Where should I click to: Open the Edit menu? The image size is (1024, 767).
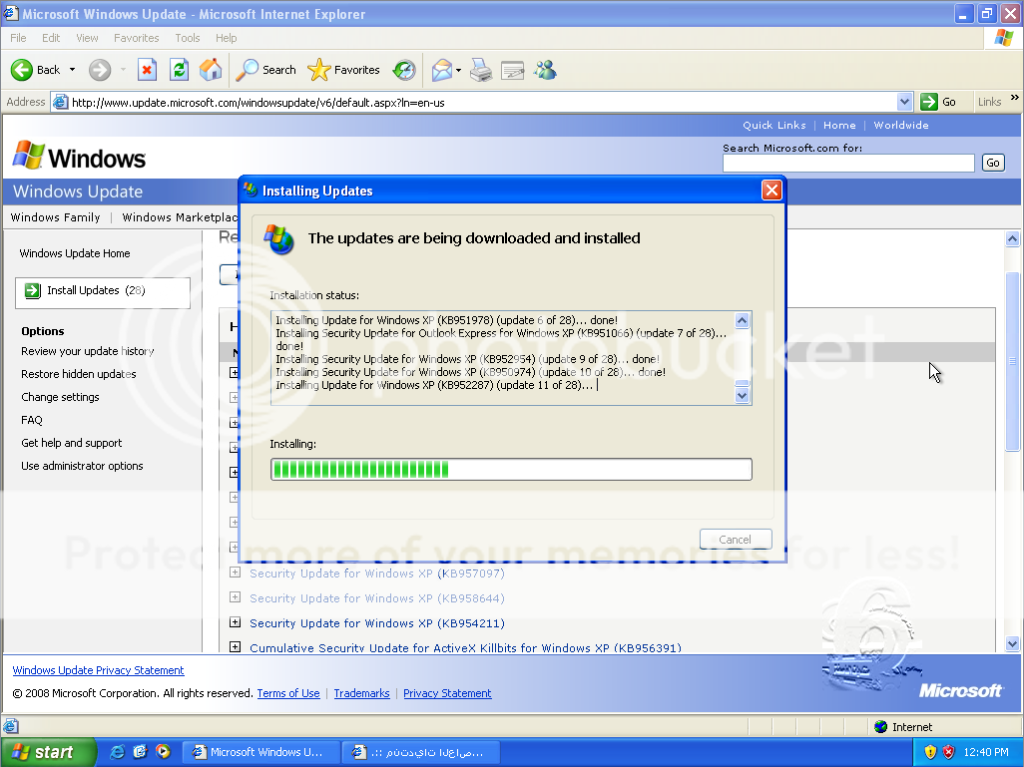click(51, 38)
